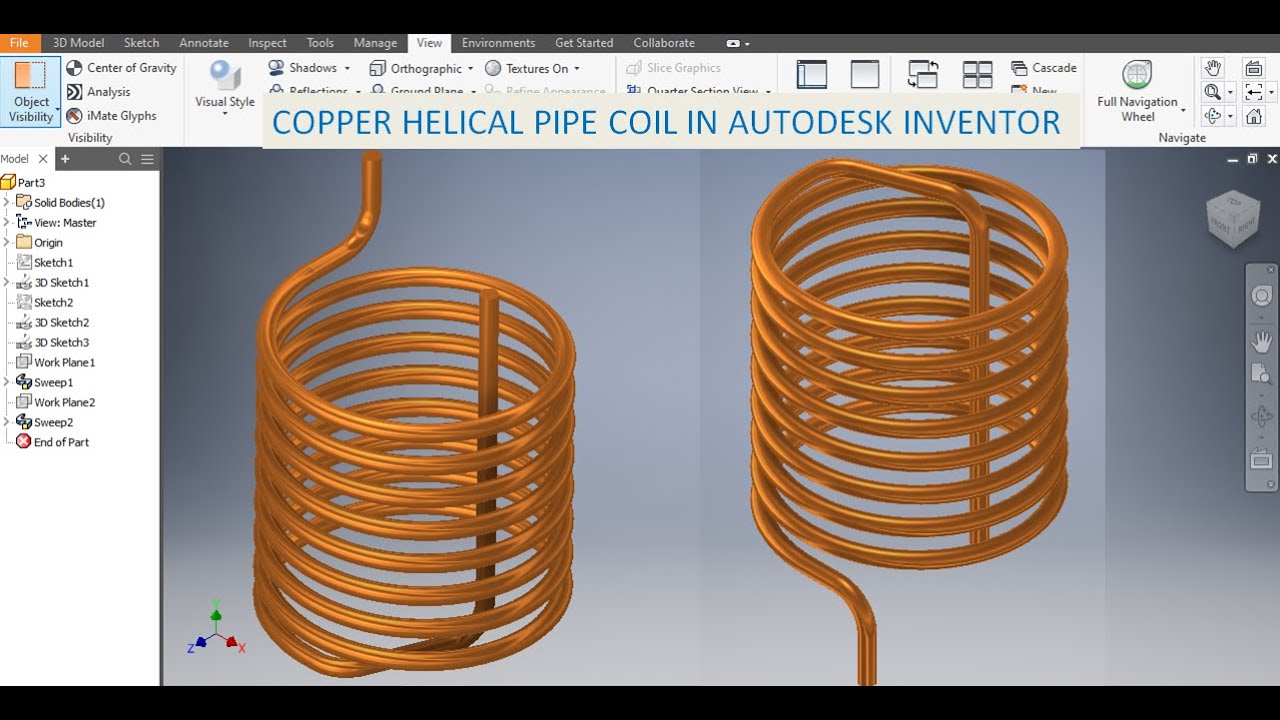The image size is (1280, 720).
Task: Select 3D Sketch3 in the browser
Action: click(53, 342)
